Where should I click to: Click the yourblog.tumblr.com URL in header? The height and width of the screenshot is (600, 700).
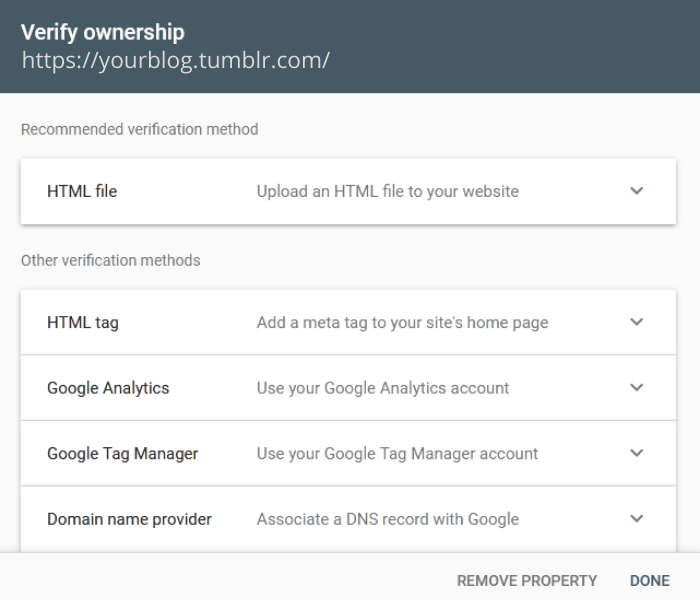176,61
